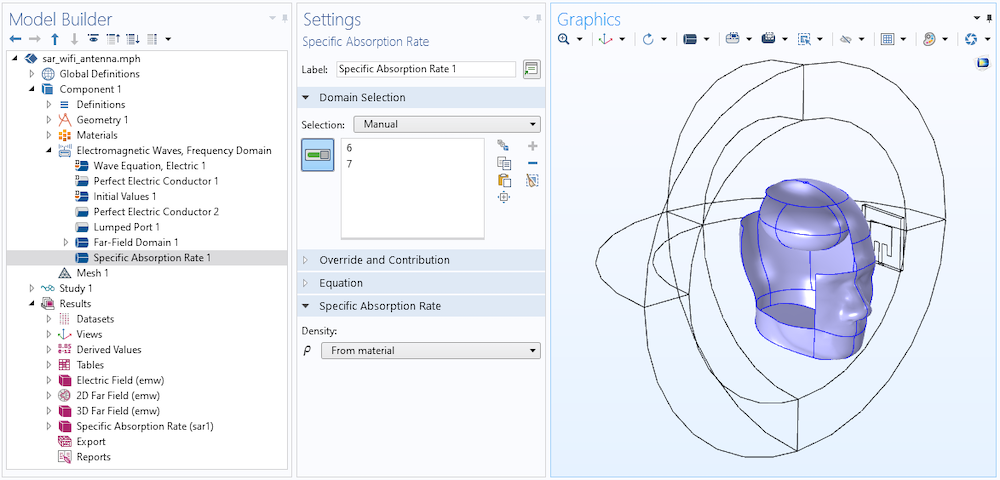Screen dimensions: 1000x480
Task: Click the Zoom to Selection icon
Action: [504, 197]
